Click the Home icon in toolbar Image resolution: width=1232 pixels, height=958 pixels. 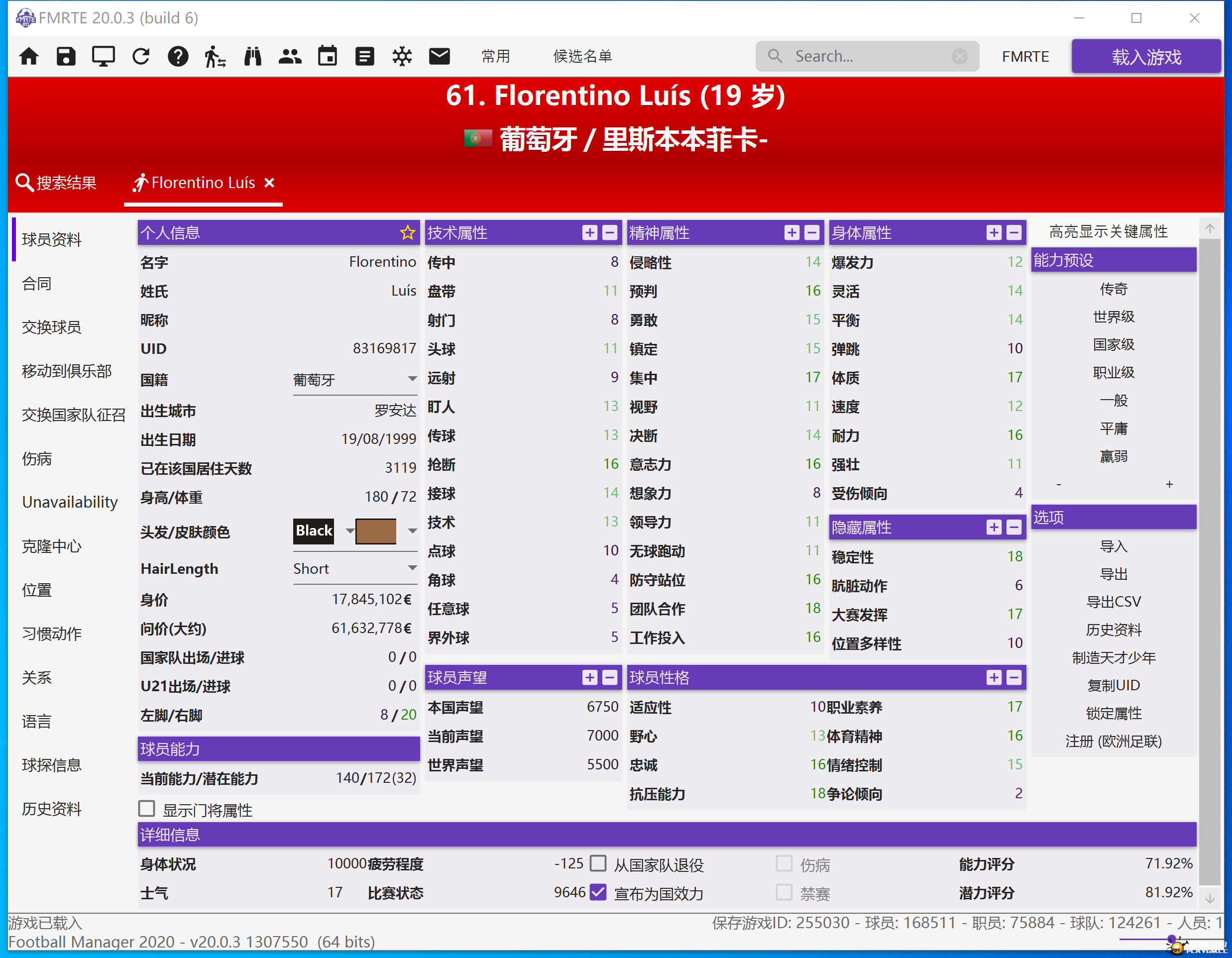(29, 56)
